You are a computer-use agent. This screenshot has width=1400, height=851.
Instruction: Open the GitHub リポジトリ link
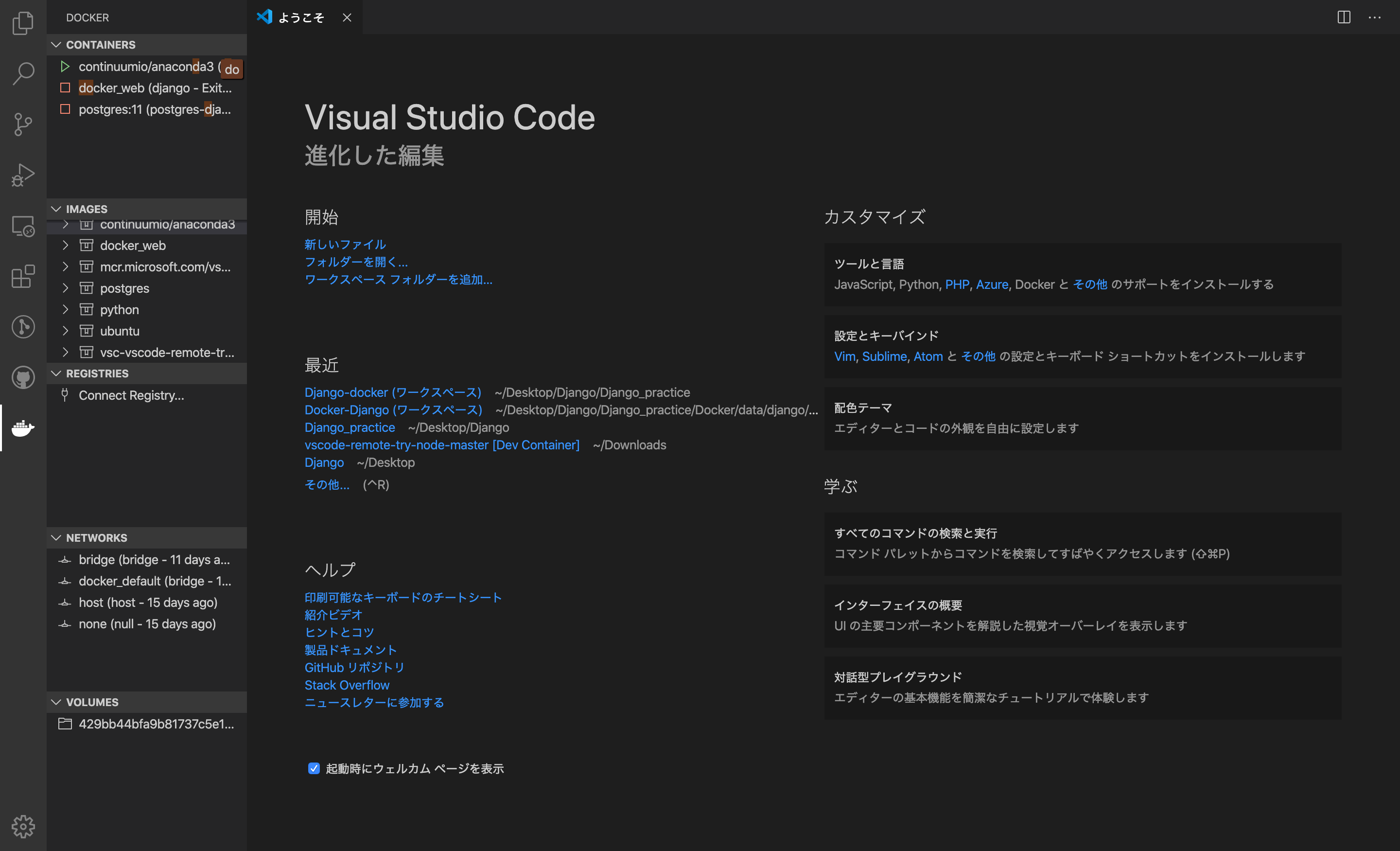tap(354, 667)
